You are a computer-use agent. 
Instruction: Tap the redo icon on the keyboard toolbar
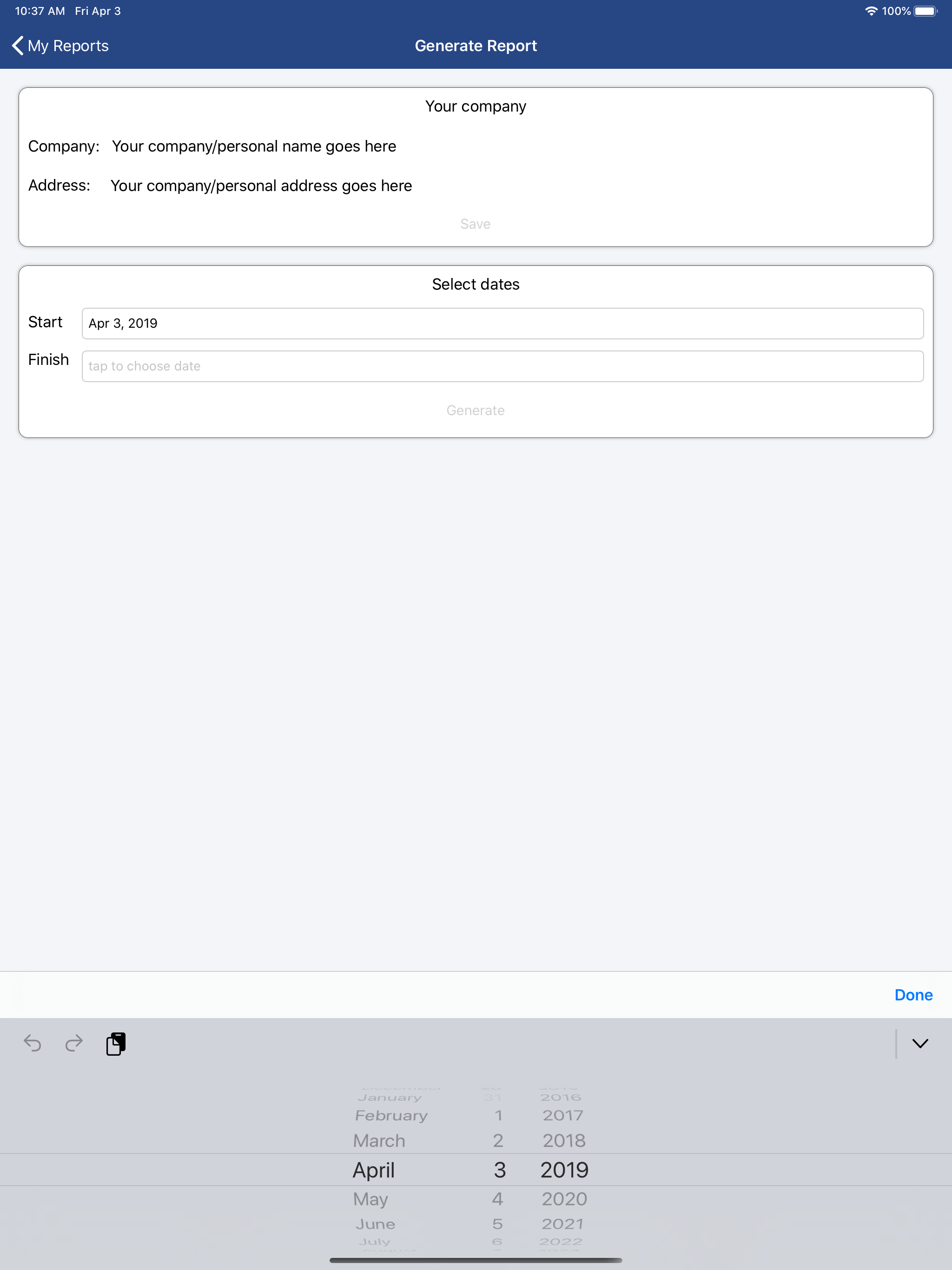pos(73,1043)
